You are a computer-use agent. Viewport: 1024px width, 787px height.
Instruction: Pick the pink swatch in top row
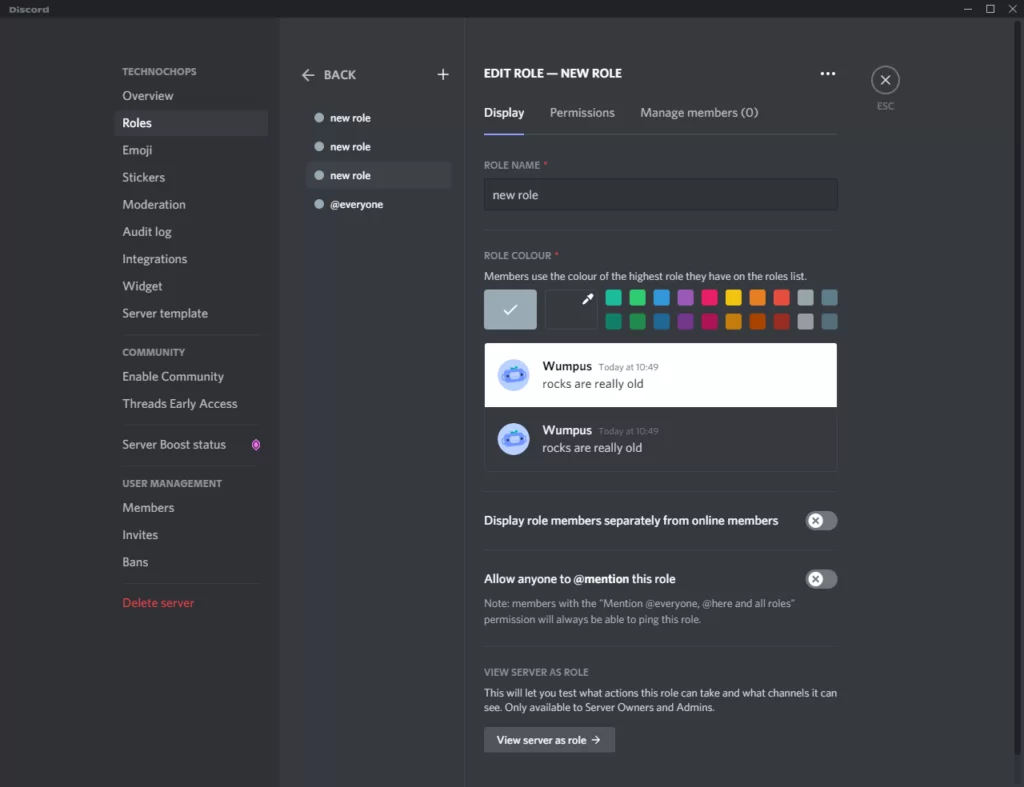coord(709,298)
